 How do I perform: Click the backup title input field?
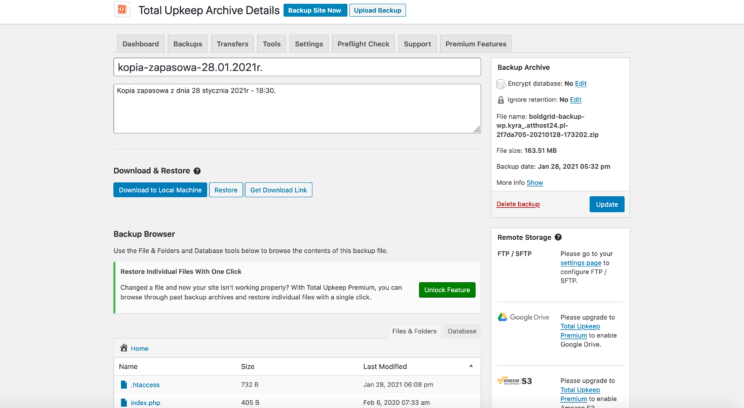[x=297, y=67]
